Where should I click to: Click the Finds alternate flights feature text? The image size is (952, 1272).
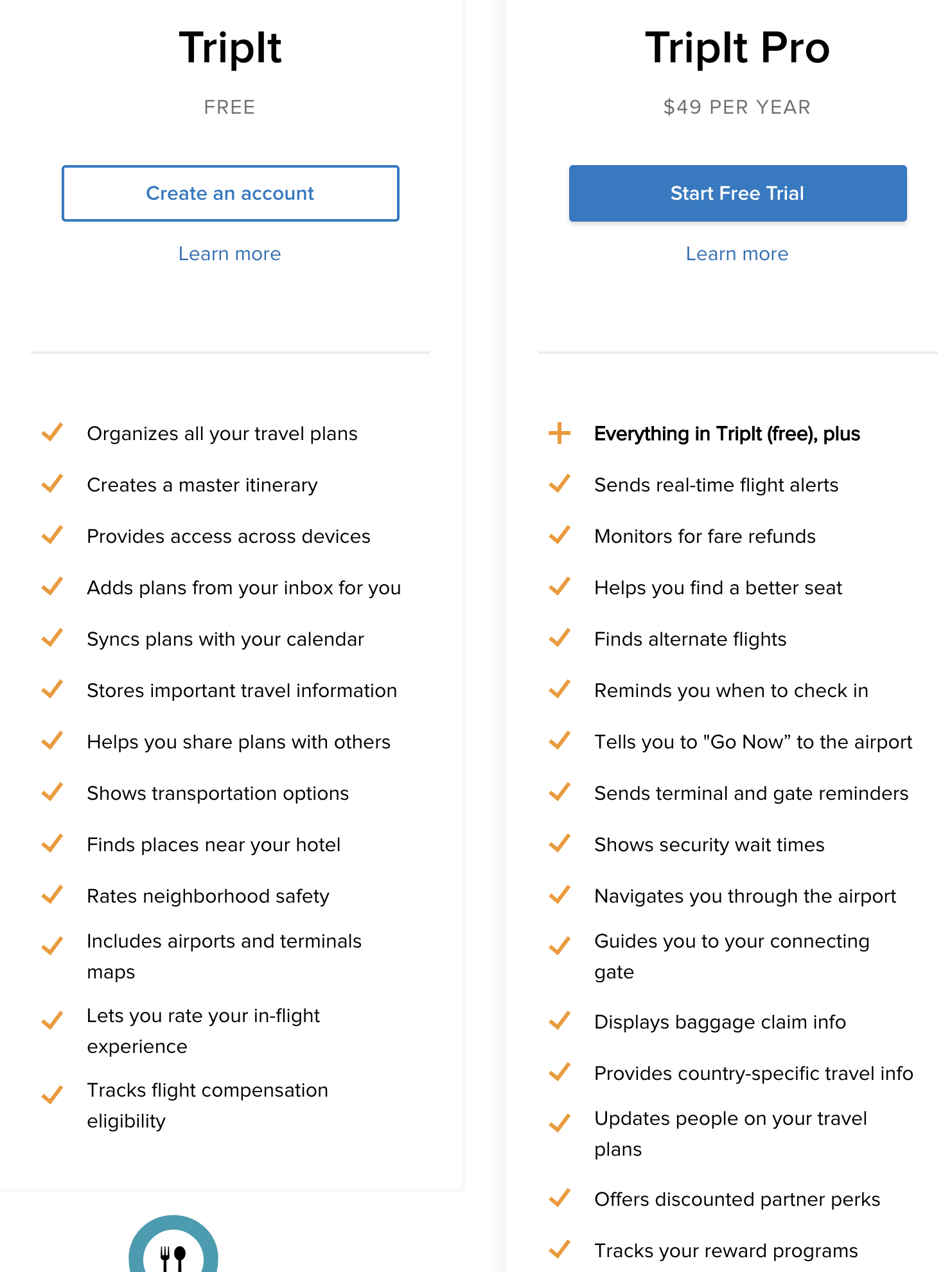pos(690,639)
